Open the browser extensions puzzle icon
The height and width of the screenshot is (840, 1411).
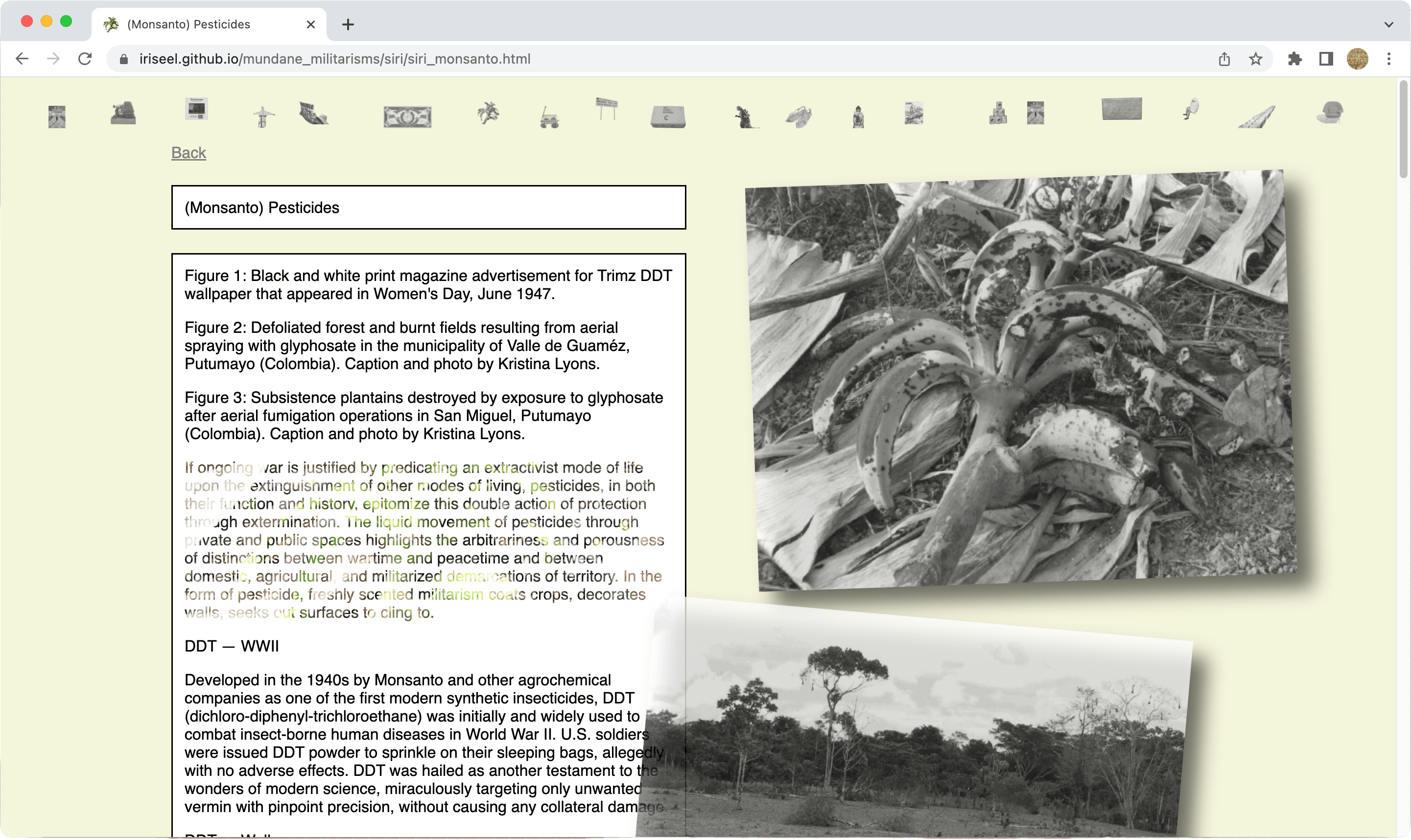1294,59
